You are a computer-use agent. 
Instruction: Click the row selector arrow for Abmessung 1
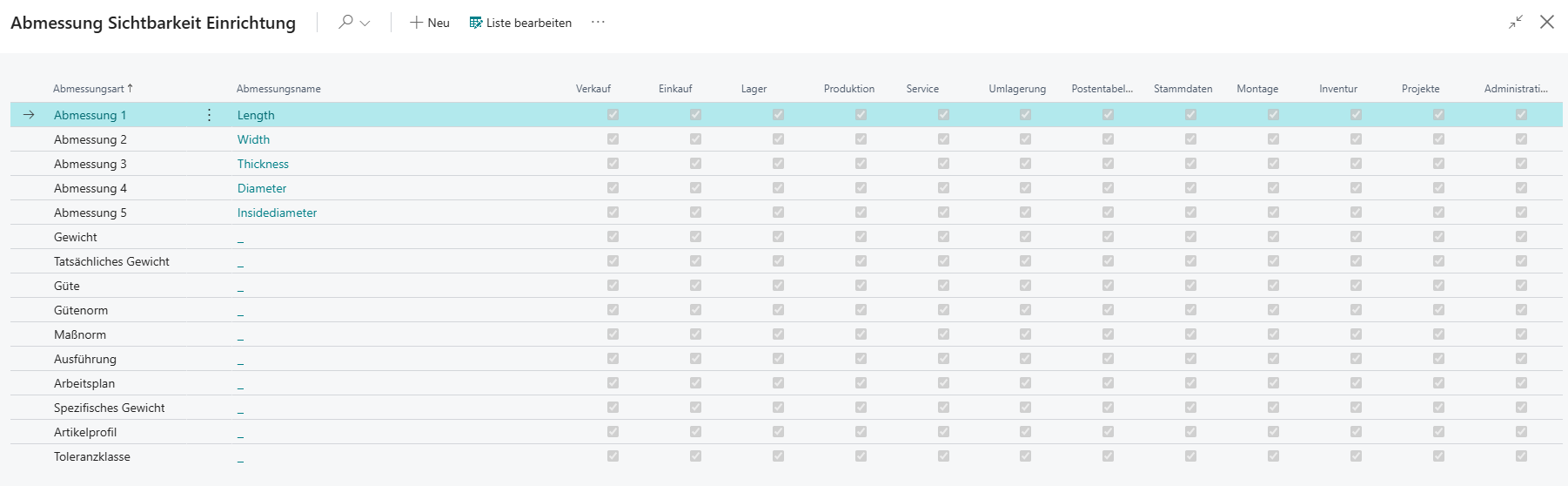click(x=29, y=115)
